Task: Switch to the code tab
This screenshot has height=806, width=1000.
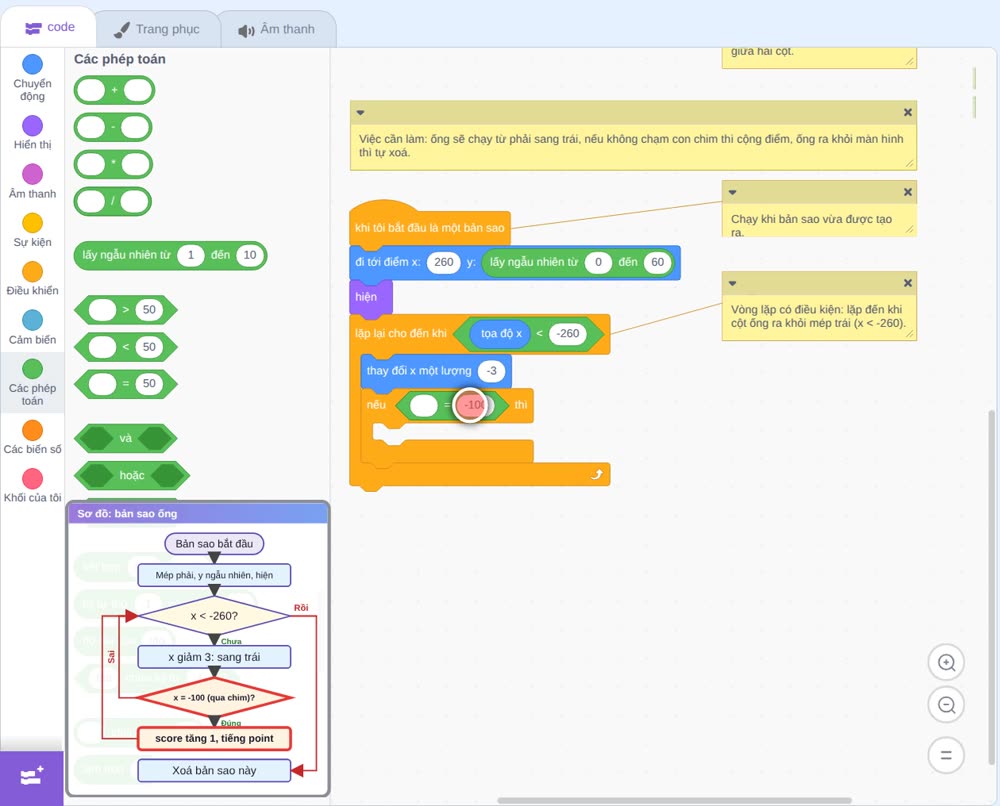Action: [49, 27]
